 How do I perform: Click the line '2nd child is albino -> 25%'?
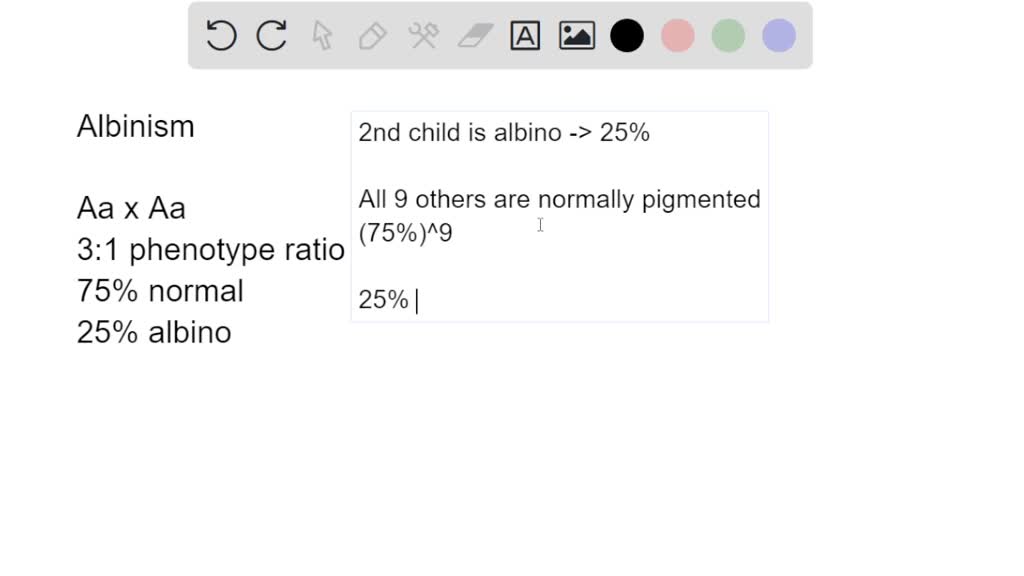pyautogui.click(x=504, y=132)
